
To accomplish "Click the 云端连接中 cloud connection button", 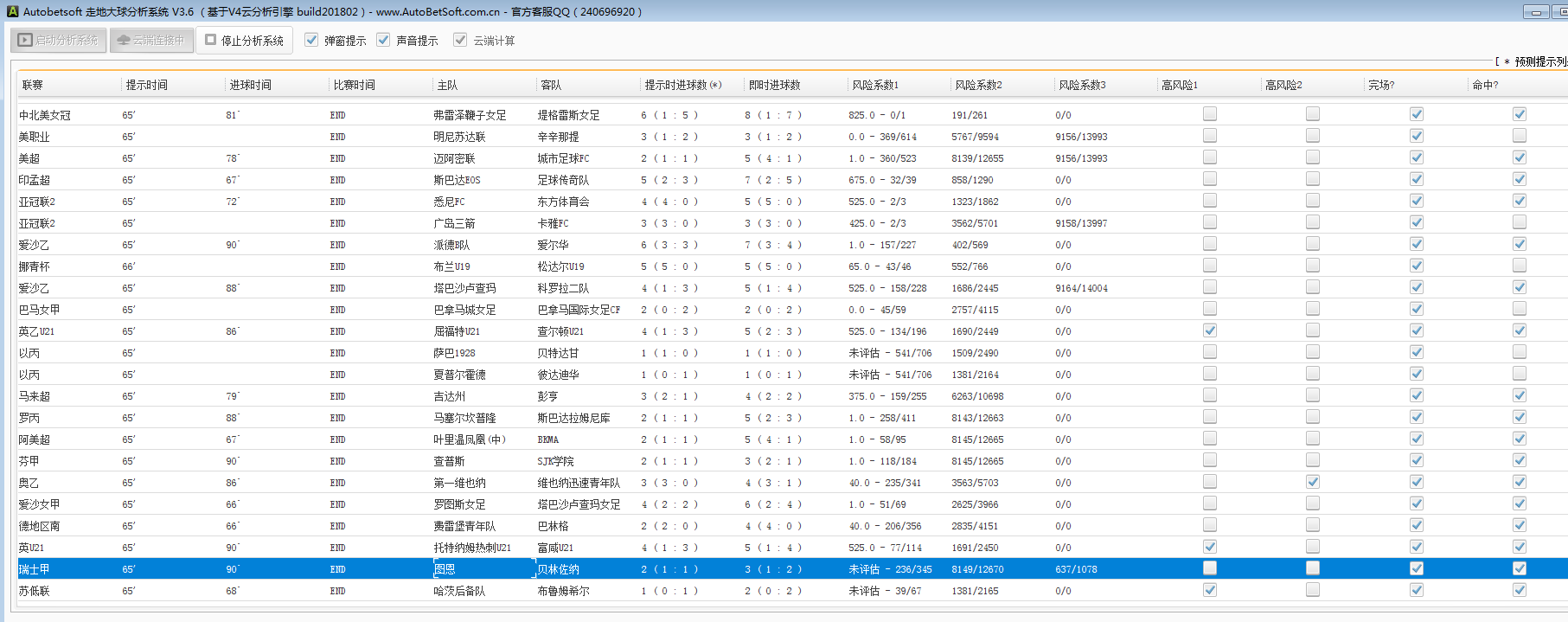I will pos(151,41).
